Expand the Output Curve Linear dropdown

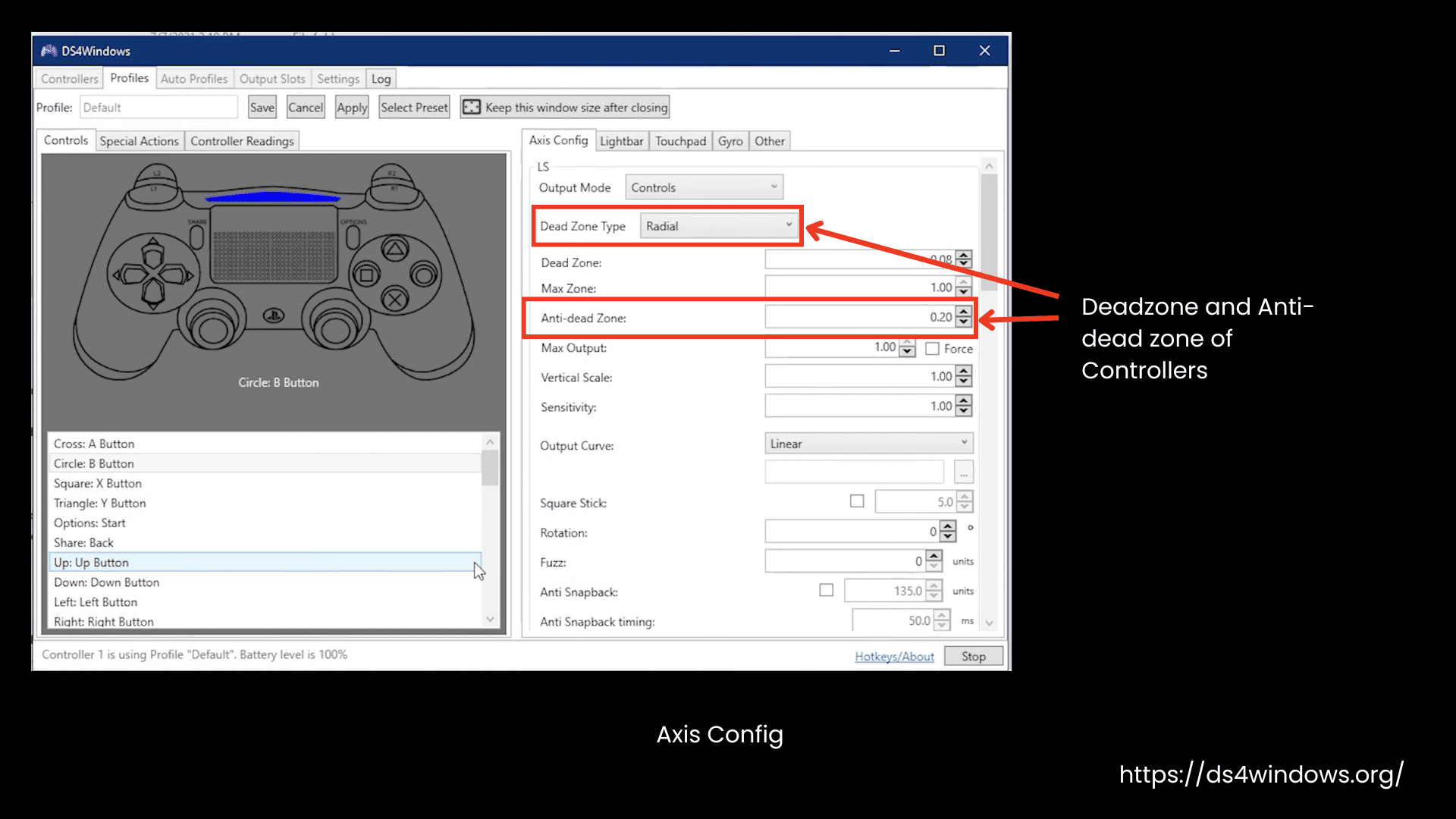pyautogui.click(x=869, y=444)
